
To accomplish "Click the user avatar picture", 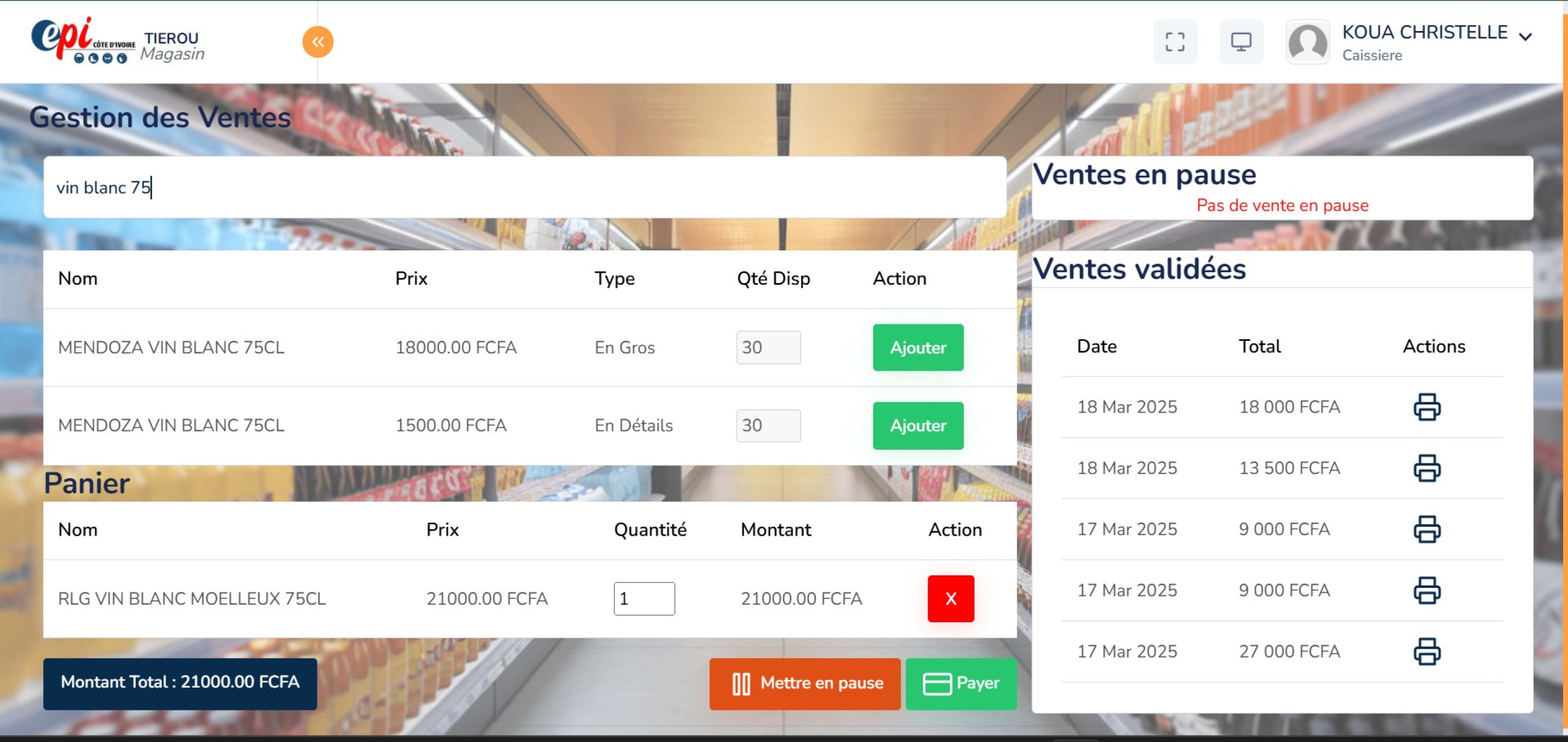I will pos(1307,42).
